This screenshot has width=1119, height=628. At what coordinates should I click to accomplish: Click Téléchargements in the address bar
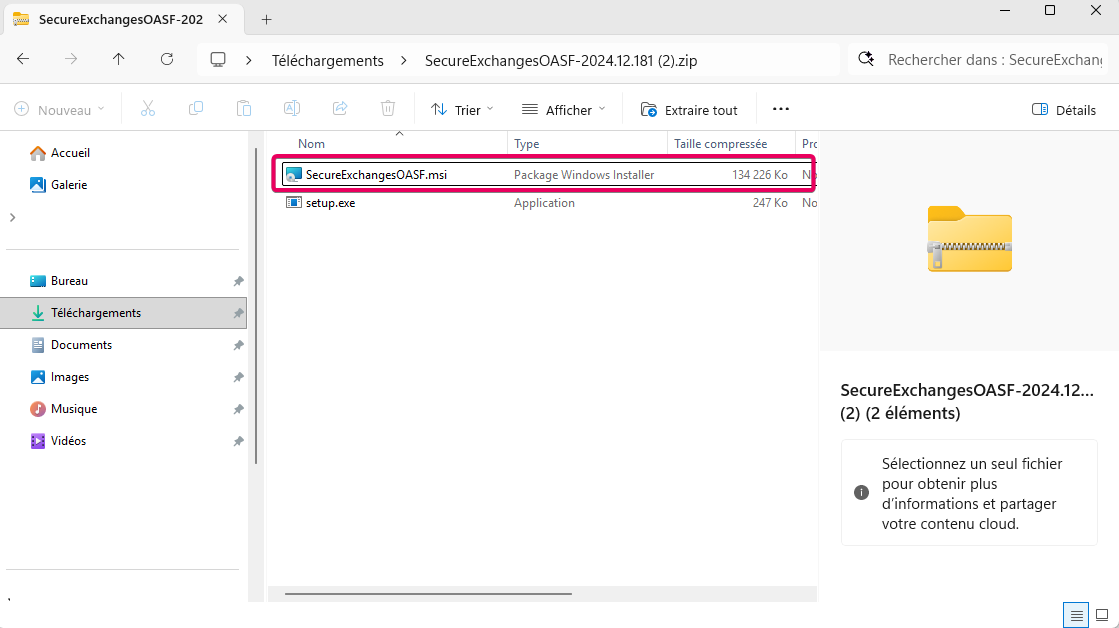328,61
